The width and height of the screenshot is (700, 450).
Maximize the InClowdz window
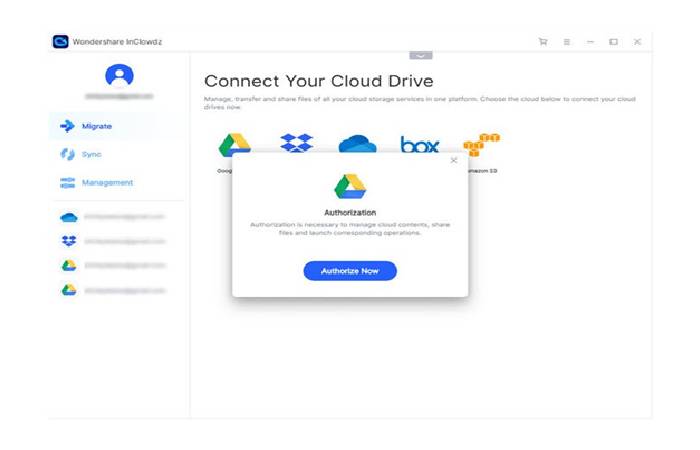click(x=613, y=42)
